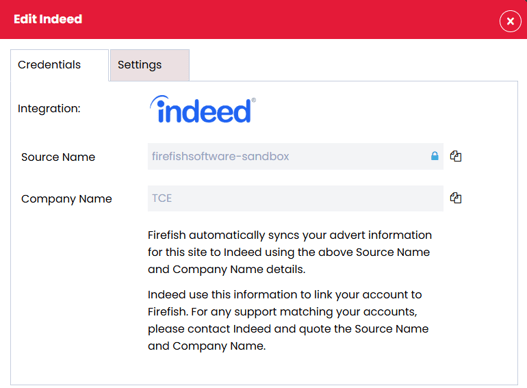527x388 pixels.
Task: Close the Edit Indeed dialog
Action: coord(510,21)
